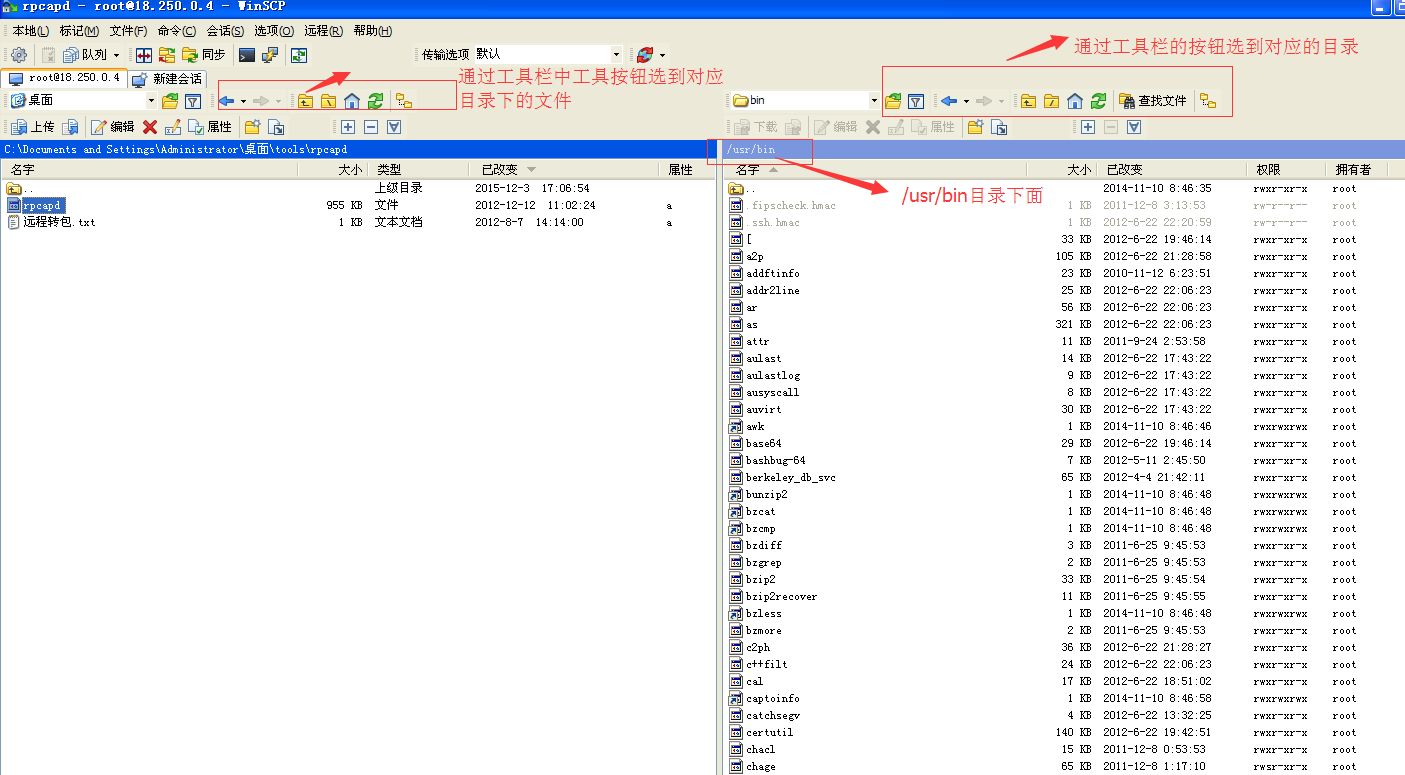The image size is (1405, 775).
Task: Expand the local back-history dropdown arrow
Action: pyautogui.click(x=243, y=101)
